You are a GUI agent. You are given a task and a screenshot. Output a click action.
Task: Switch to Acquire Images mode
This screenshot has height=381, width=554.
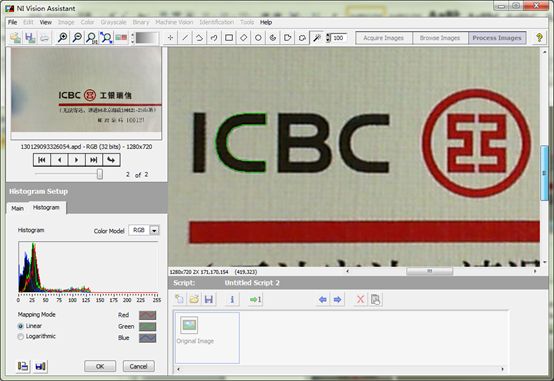point(384,38)
